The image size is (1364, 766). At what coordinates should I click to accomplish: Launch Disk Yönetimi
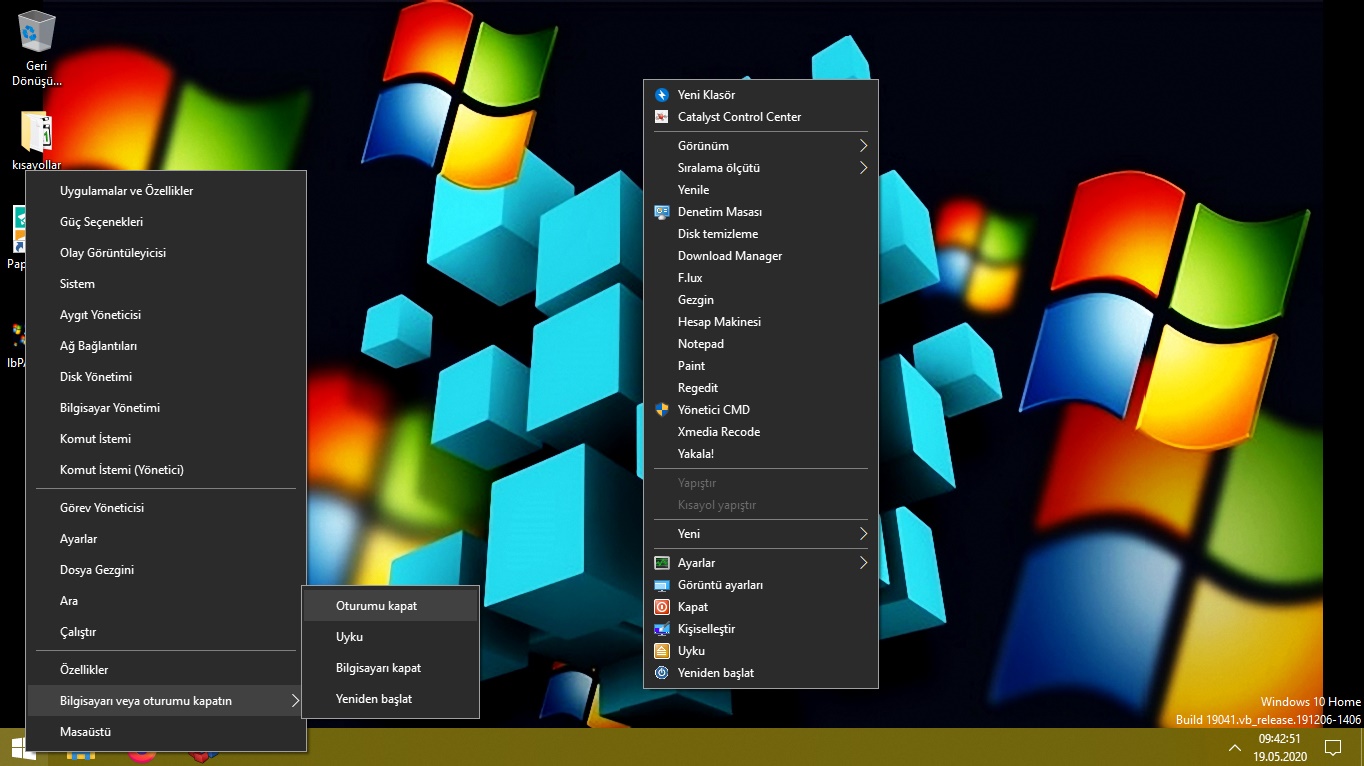tap(166, 377)
